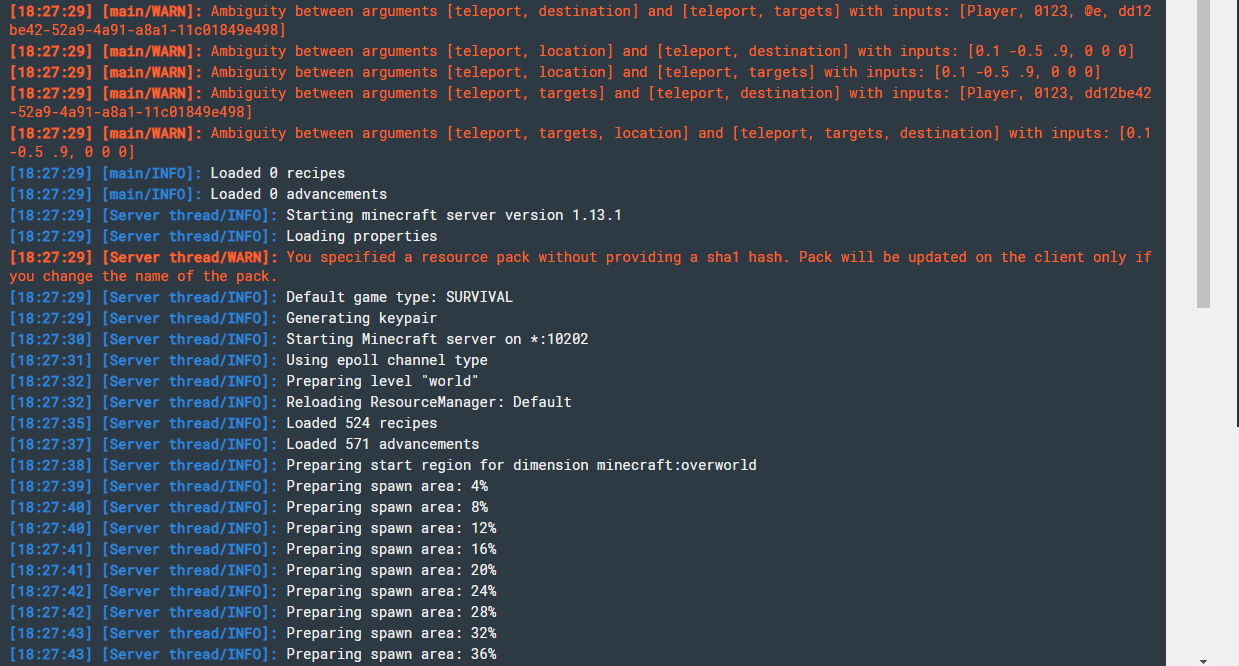The height and width of the screenshot is (666, 1239).
Task: Click the "Default game type: SURVIVAL" log entry
Action: tap(261, 297)
